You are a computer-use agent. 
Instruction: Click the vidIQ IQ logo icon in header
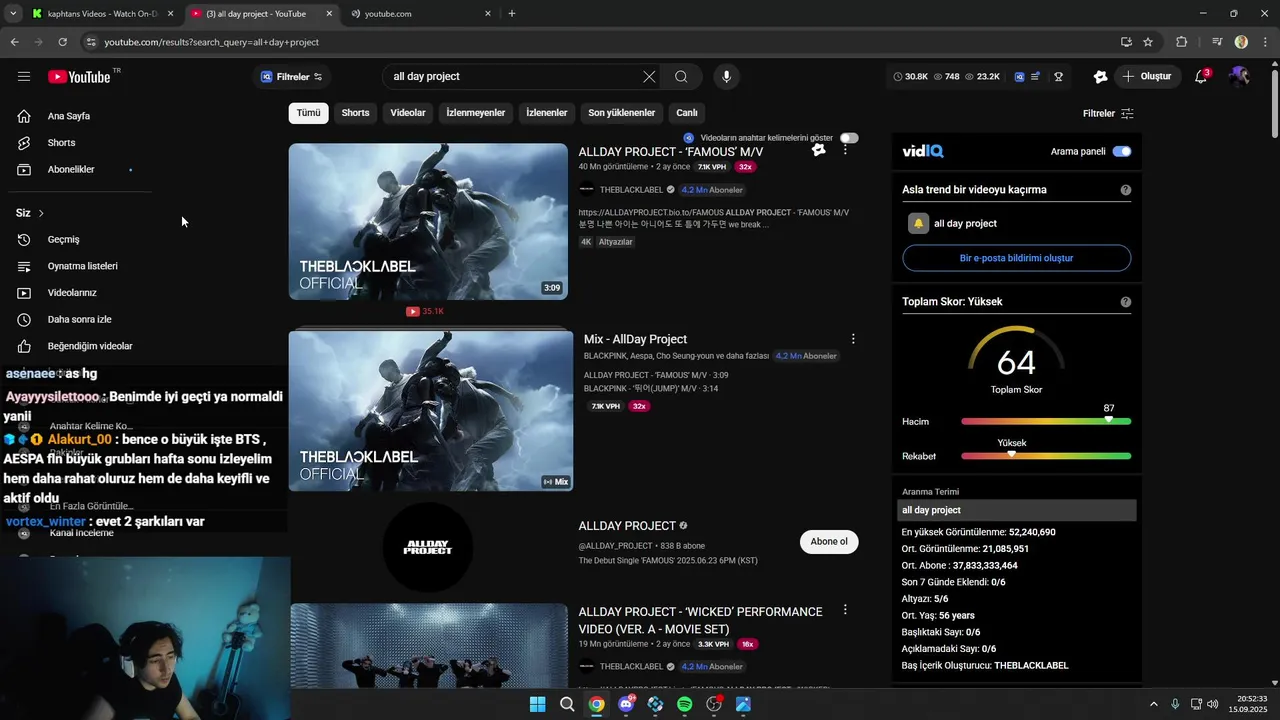(x=1020, y=77)
